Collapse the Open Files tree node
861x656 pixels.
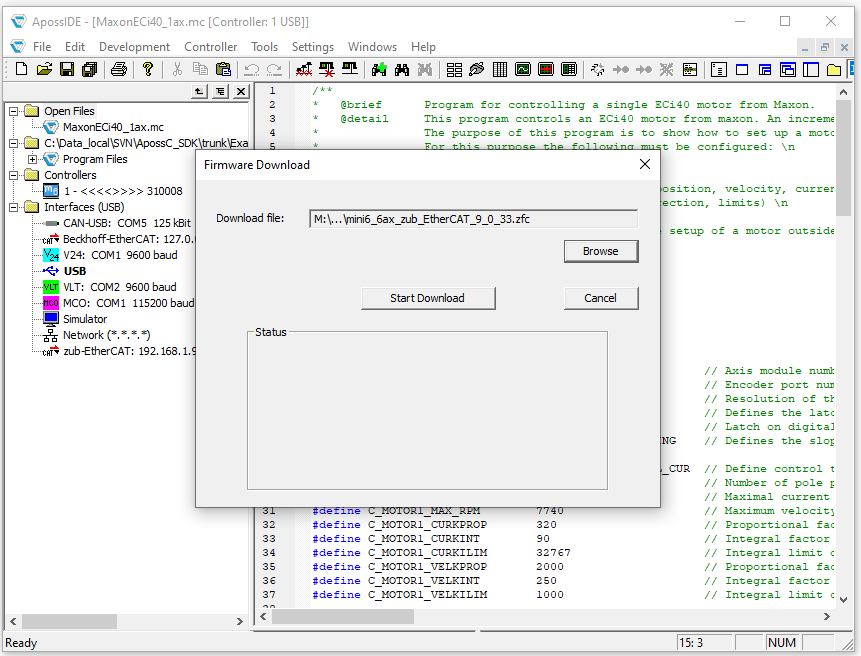coord(14,111)
